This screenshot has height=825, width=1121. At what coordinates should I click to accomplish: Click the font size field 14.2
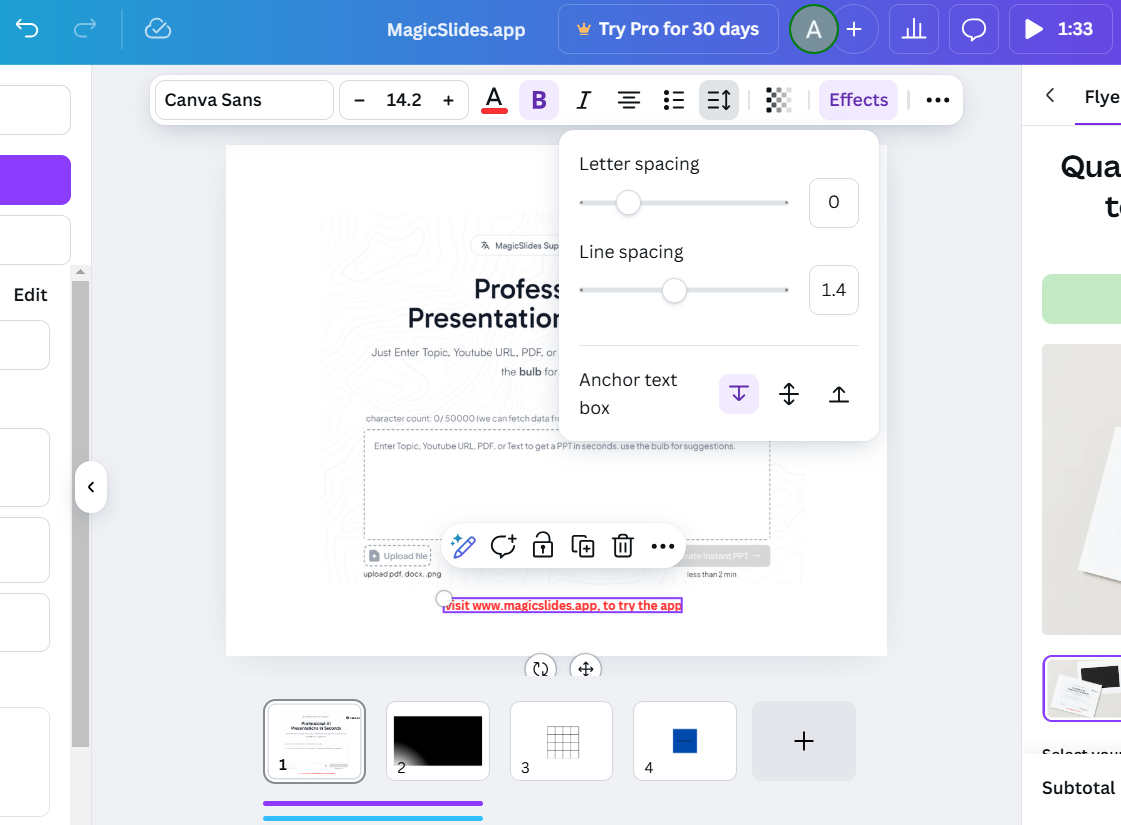pyautogui.click(x=404, y=100)
